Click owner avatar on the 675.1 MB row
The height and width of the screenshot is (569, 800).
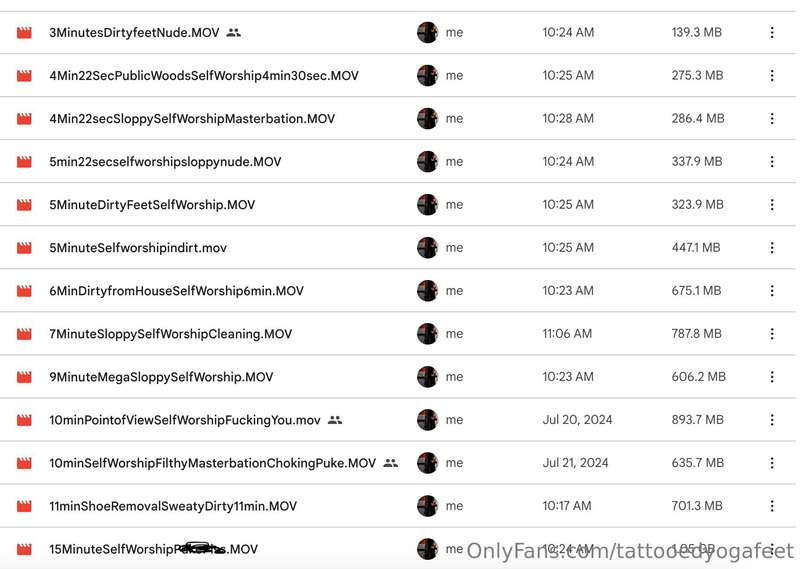point(428,290)
